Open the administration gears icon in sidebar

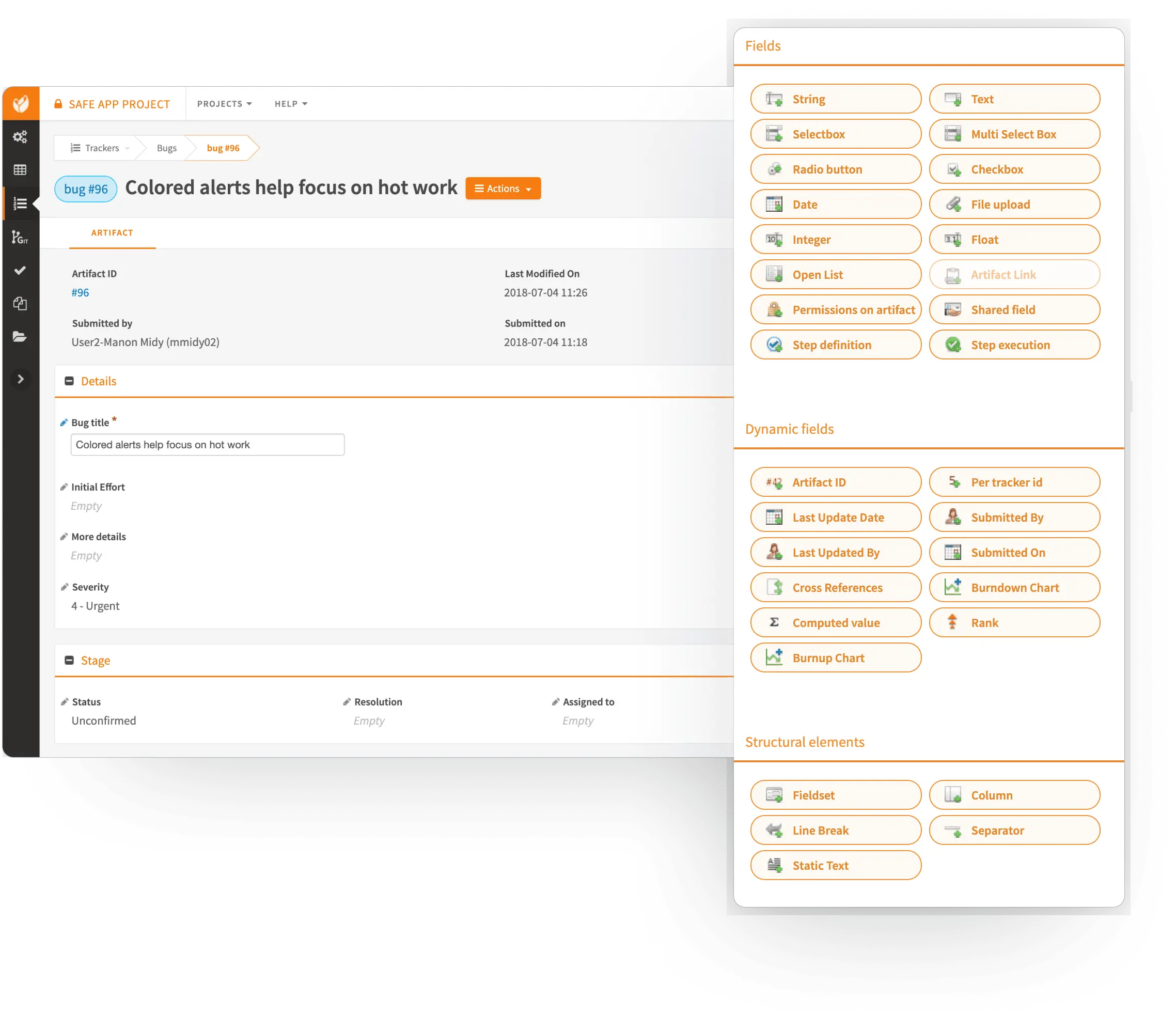click(x=20, y=137)
